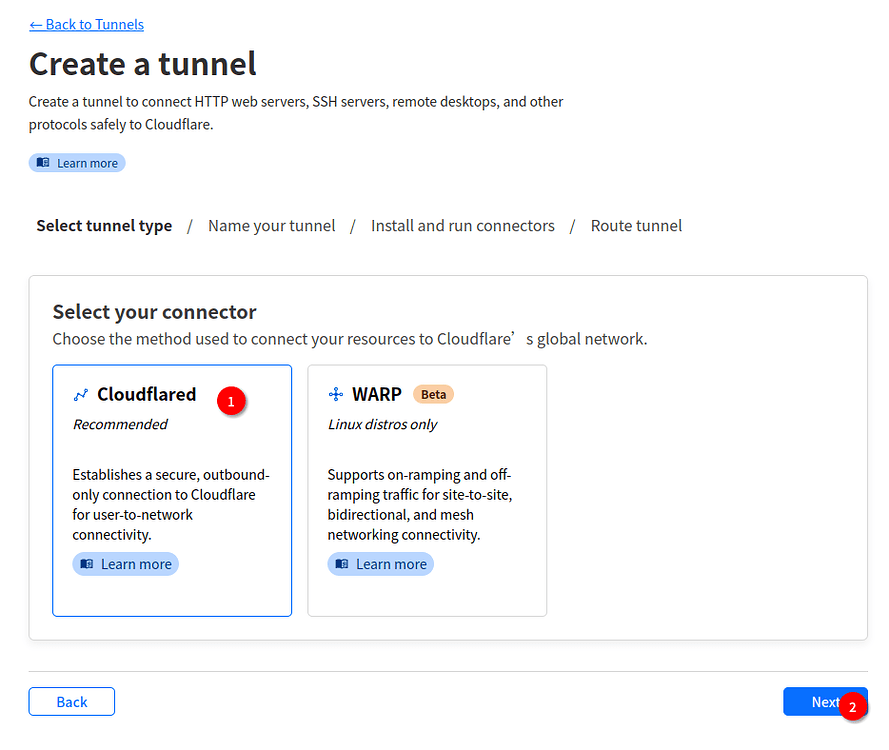889x750 pixels.
Task: Jump to the Name your tunnel step
Action: 272,226
